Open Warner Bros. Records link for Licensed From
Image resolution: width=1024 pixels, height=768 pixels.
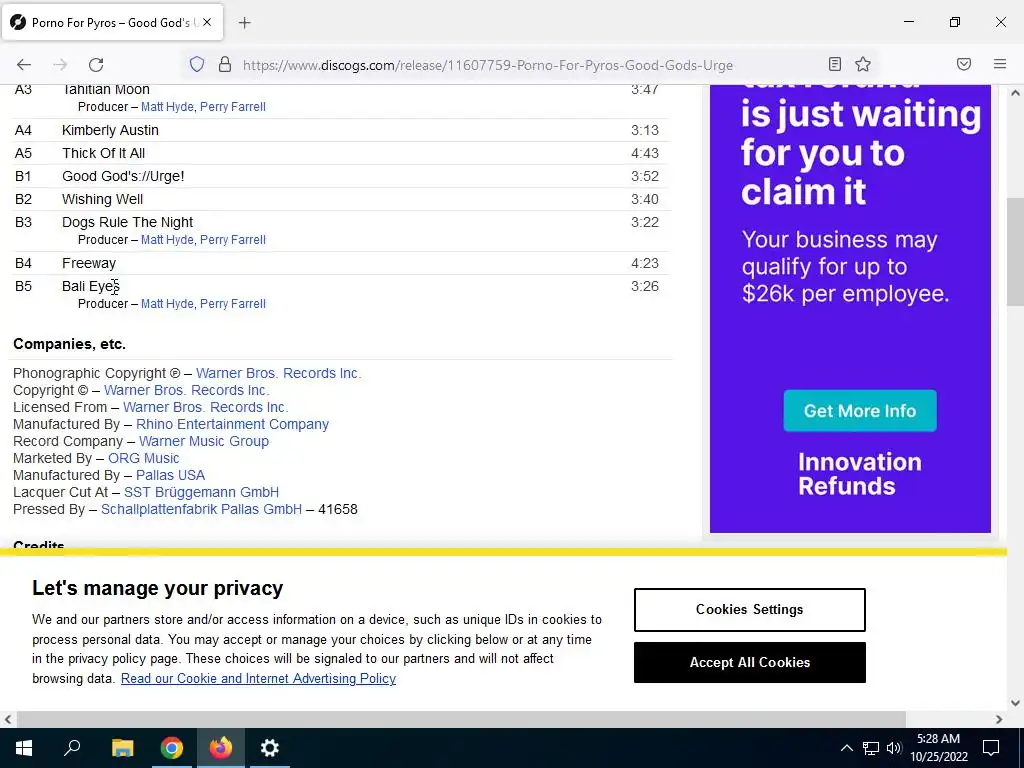point(206,408)
